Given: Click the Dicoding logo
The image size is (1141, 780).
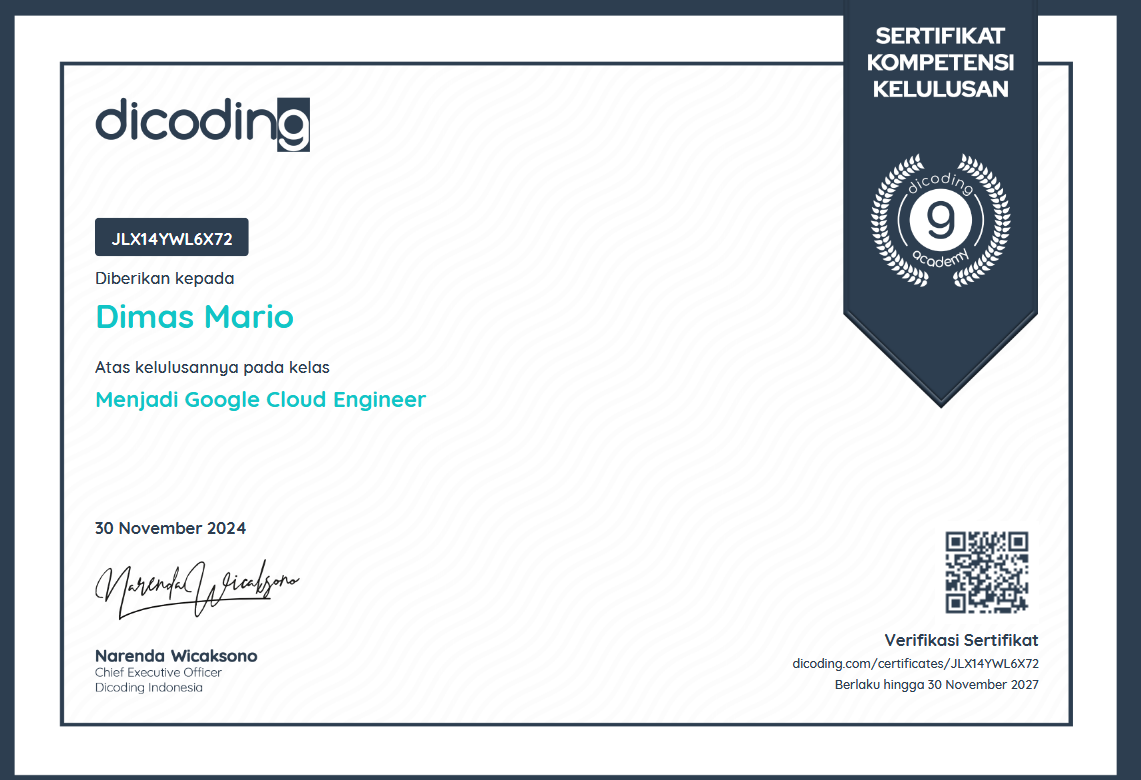Looking at the screenshot, I should click(200, 123).
